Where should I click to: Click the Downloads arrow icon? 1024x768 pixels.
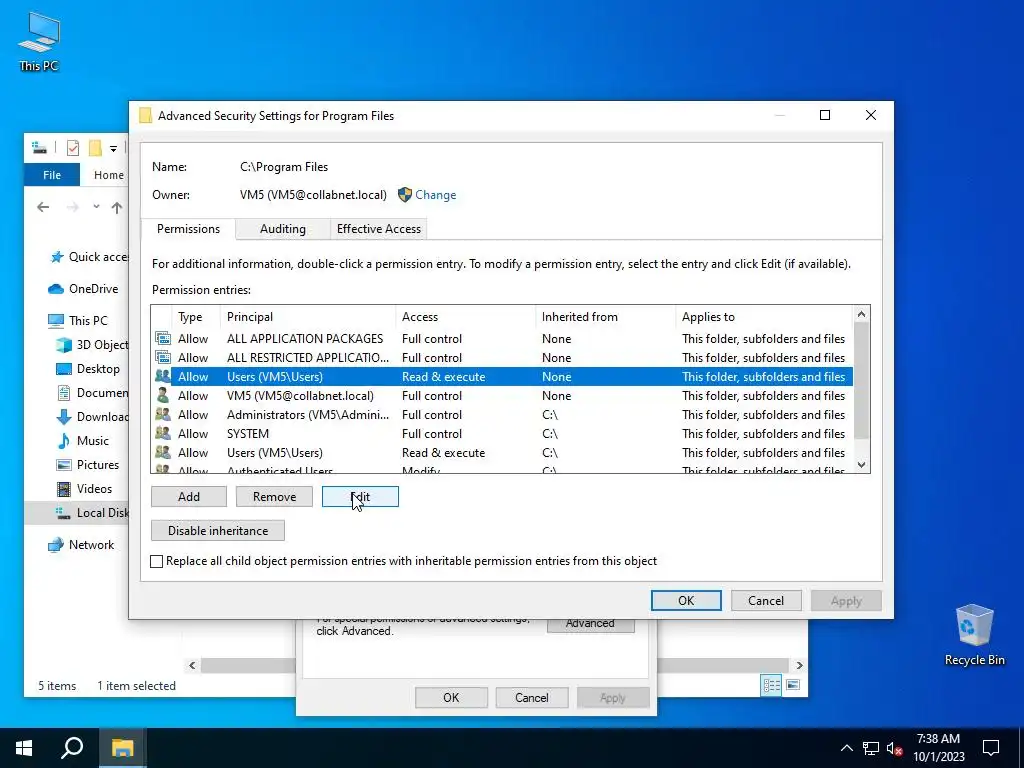[64, 417]
